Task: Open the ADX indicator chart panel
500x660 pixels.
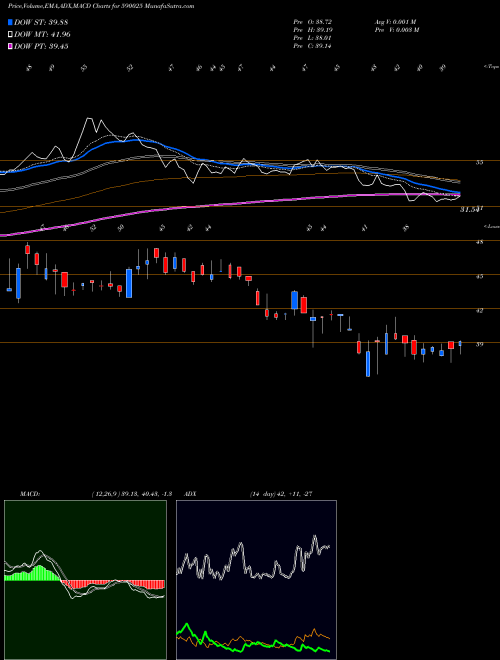Action: point(256,580)
